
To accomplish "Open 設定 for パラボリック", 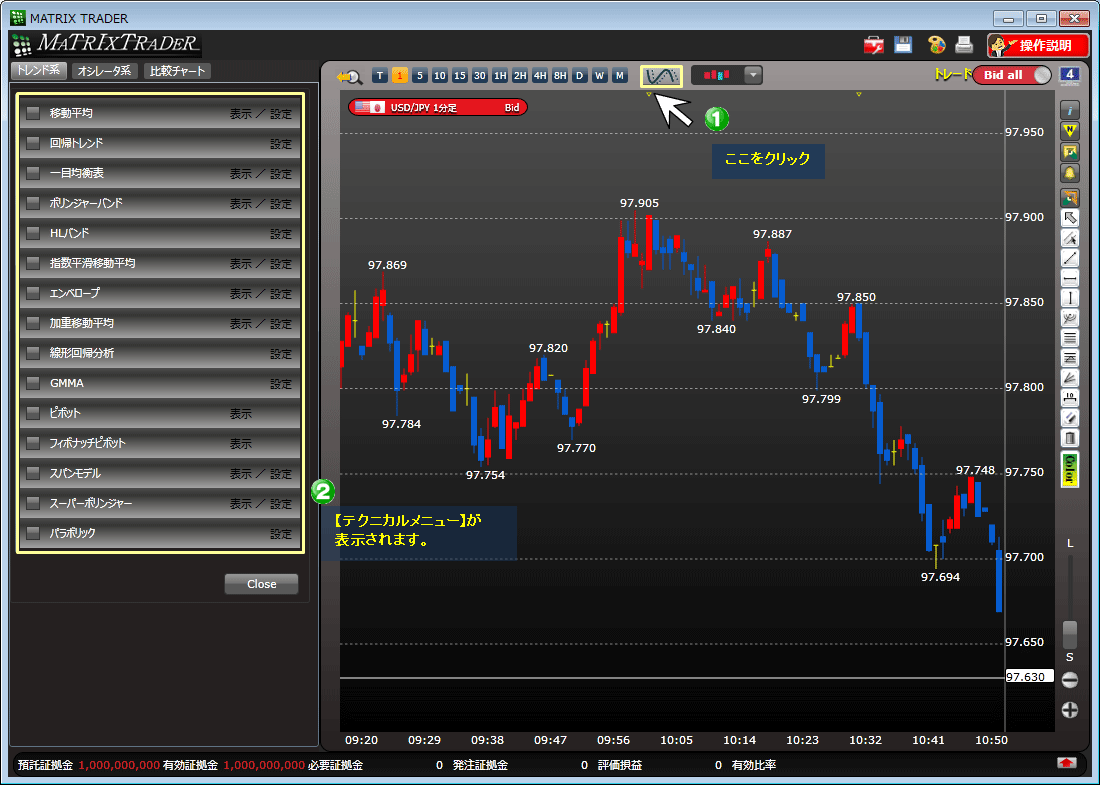I will tap(281, 534).
